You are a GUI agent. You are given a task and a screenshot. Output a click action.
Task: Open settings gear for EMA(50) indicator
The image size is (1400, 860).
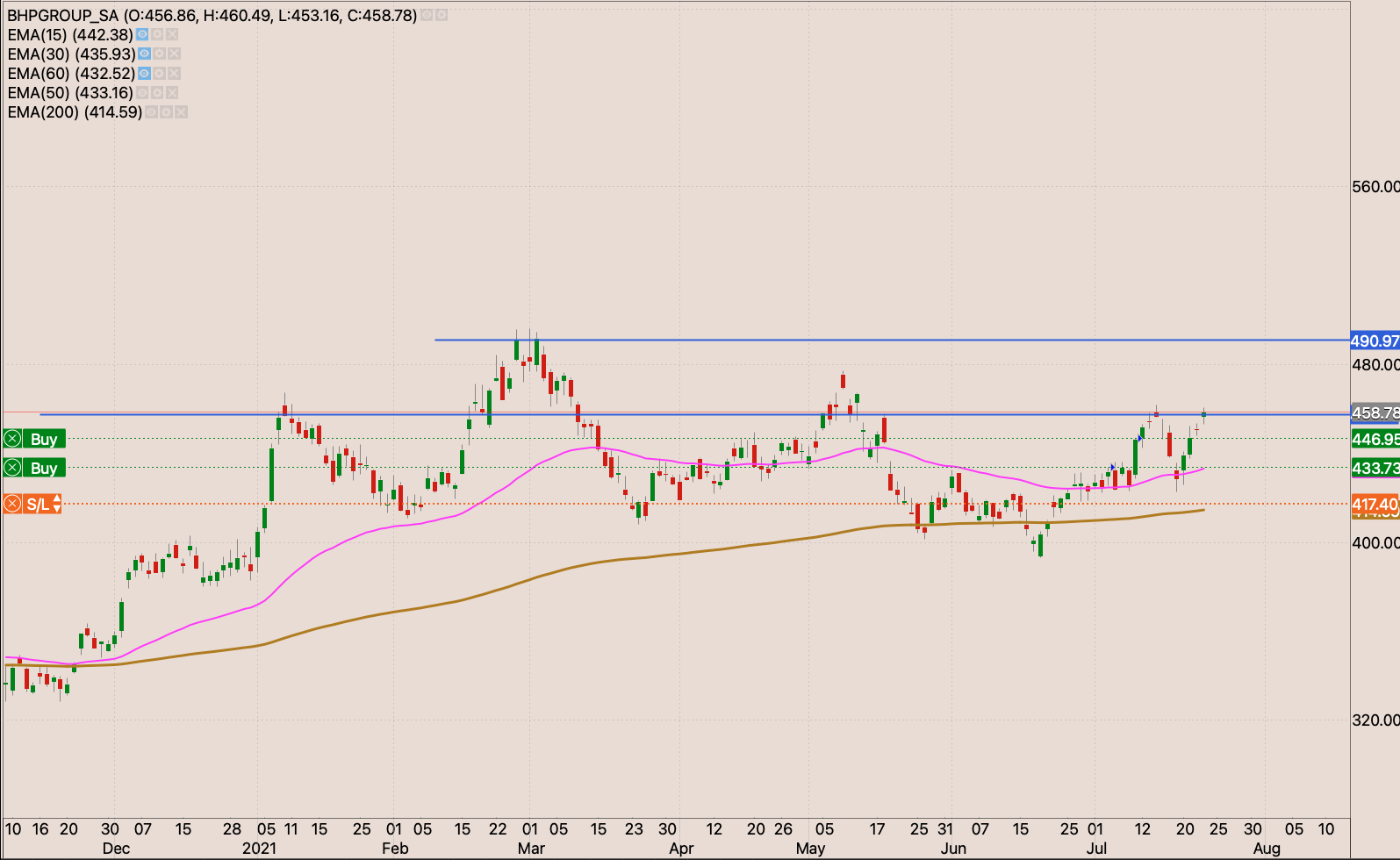click(157, 93)
